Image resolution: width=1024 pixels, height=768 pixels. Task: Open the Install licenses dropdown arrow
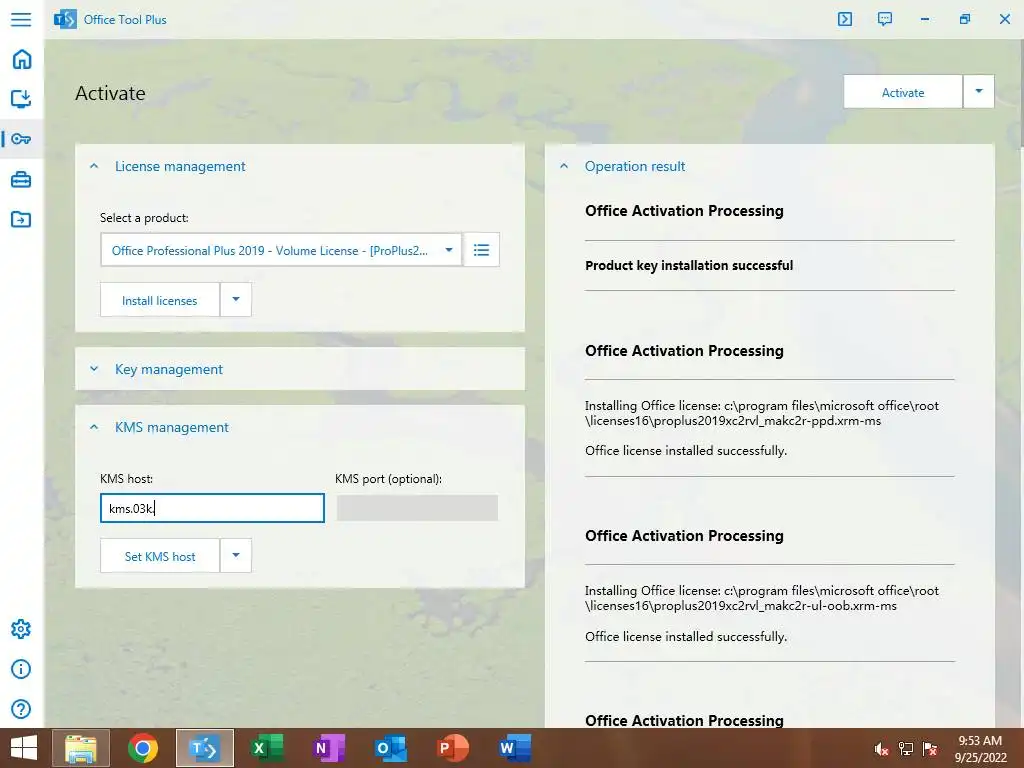coord(236,300)
